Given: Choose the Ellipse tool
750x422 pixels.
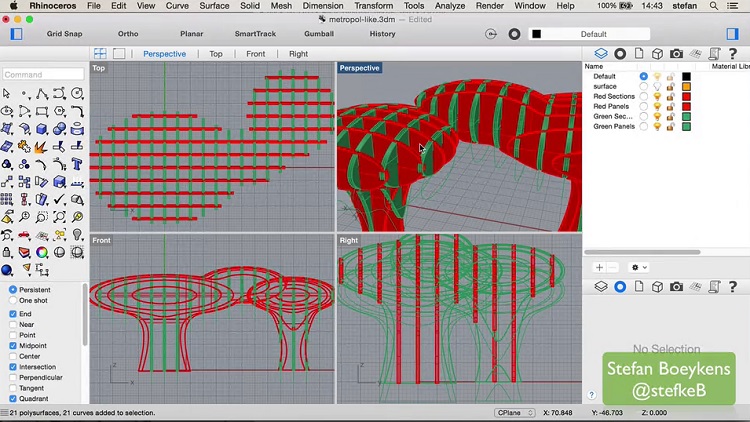Looking at the screenshot, I should tap(7, 111).
